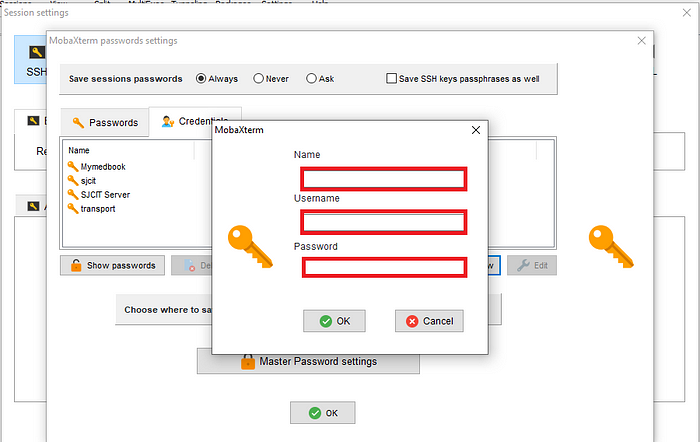
Task: Switch to the Passwords tab
Action: pyautogui.click(x=105, y=122)
